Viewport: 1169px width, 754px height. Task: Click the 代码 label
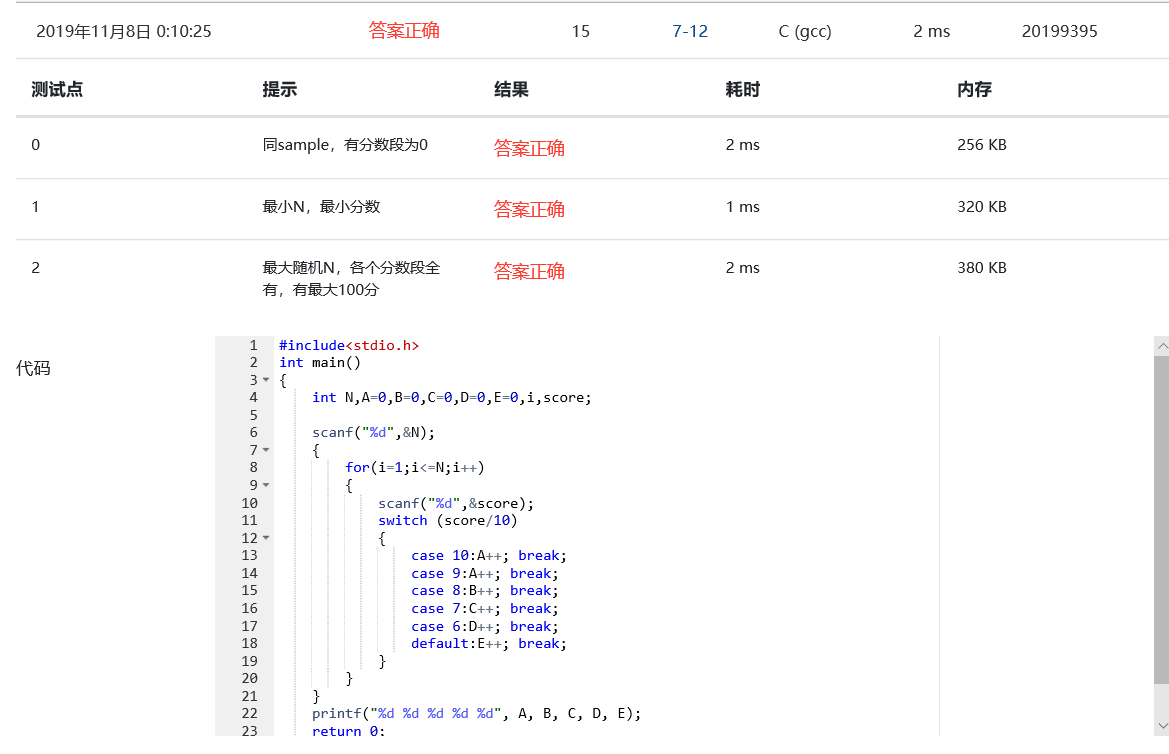(x=33, y=368)
